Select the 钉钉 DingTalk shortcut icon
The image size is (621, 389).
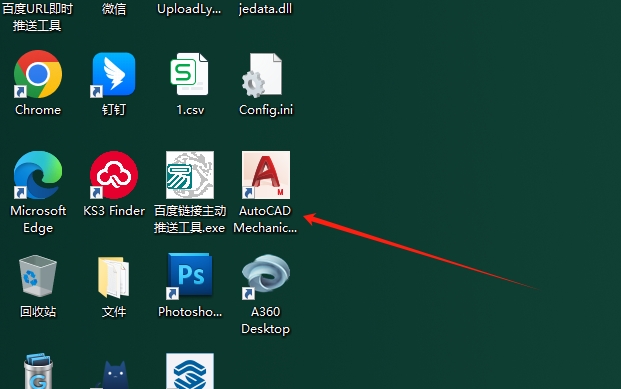point(114,74)
